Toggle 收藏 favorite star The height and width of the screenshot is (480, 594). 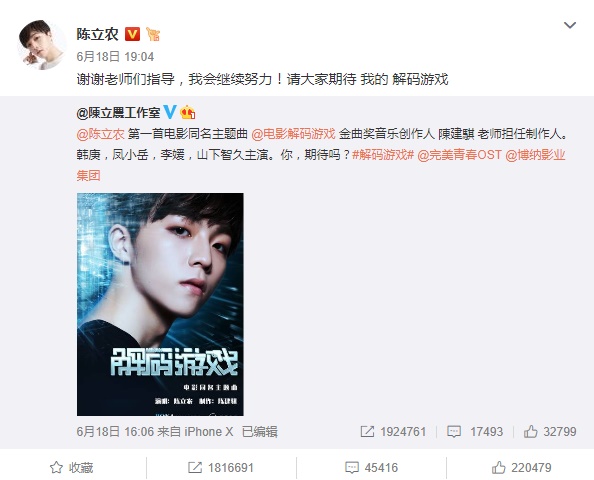pos(72,467)
